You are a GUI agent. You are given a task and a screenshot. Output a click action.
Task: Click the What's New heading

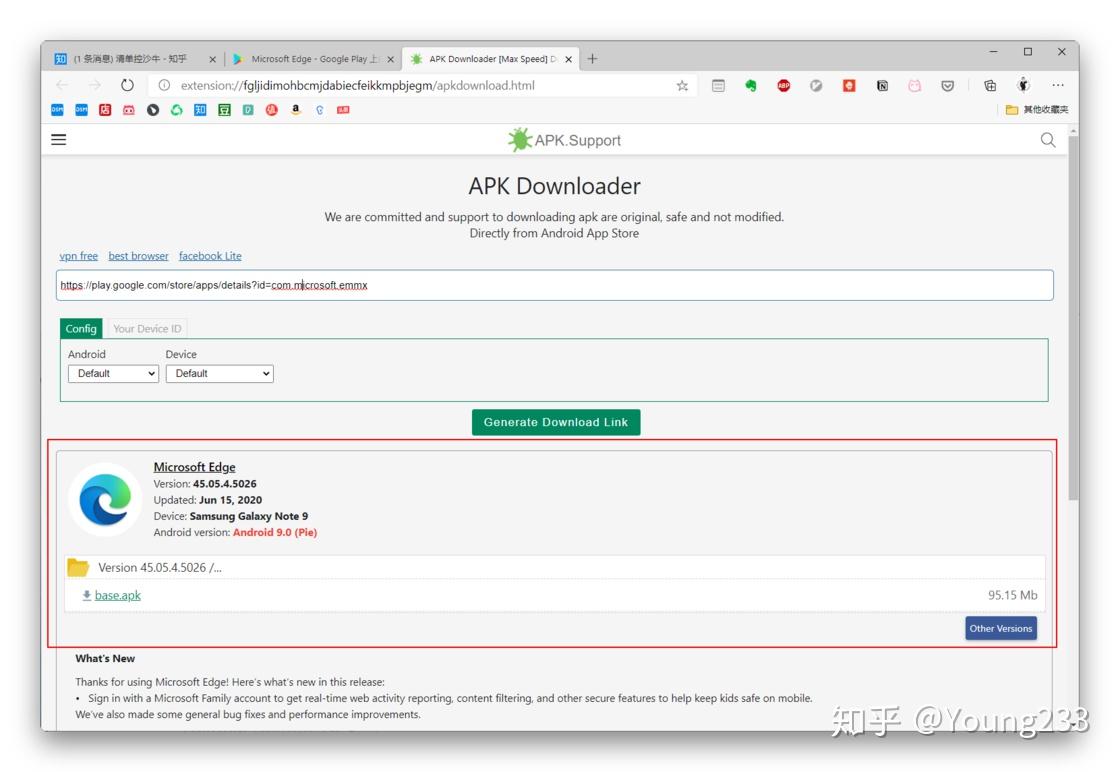click(x=105, y=658)
